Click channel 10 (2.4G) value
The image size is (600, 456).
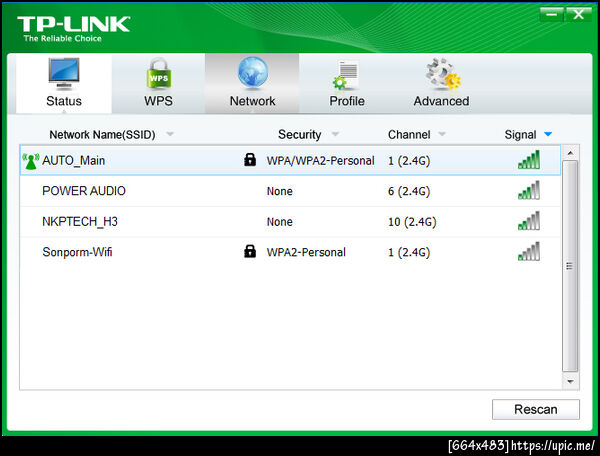pyautogui.click(x=412, y=222)
